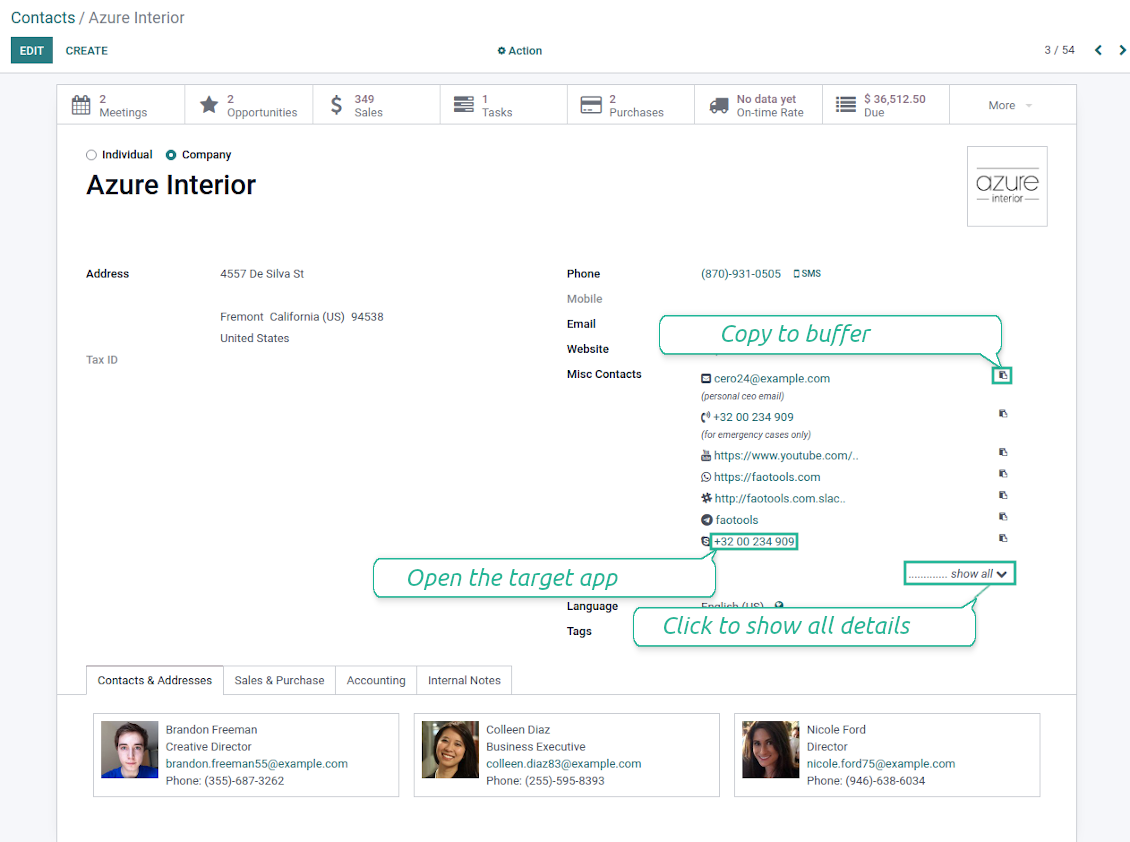Click the On-time Rate truck icon

pos(719,105)
